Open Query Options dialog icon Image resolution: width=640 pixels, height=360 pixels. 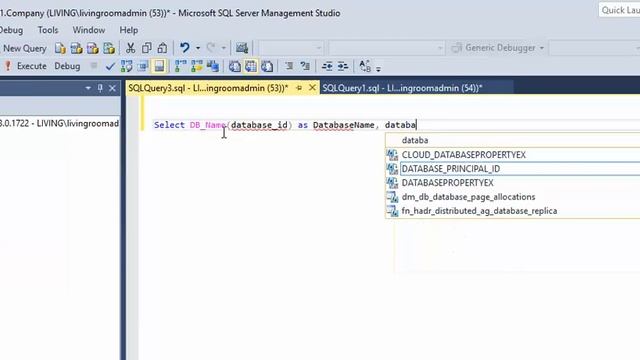coord(143,66)
